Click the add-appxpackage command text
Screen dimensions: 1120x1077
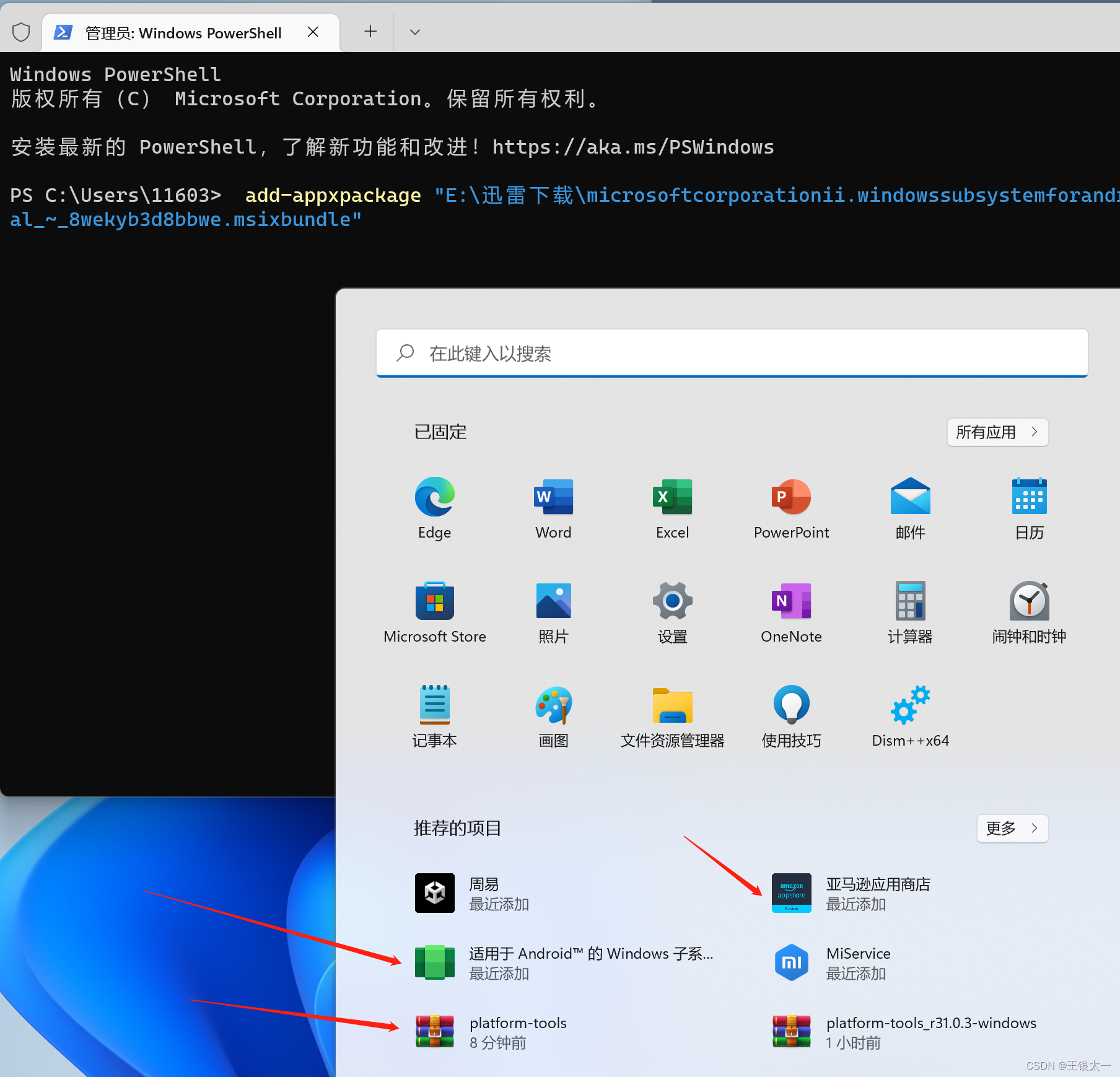click(333, 195)
